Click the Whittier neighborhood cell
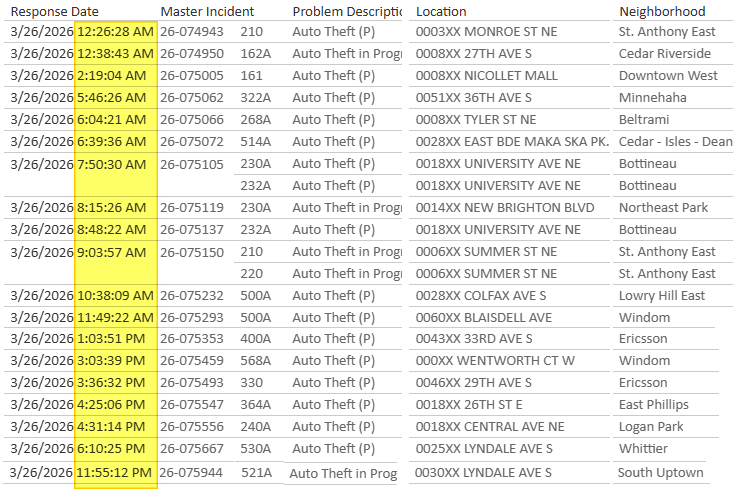This screenshot has width=737, height=491. [x=643, y=449]
